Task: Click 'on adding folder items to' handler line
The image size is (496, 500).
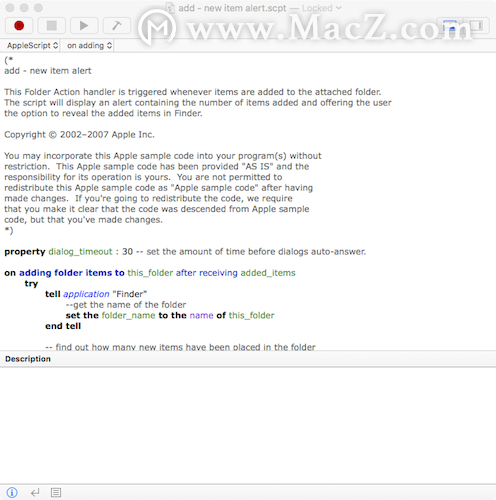Action: tap(150, 273)
